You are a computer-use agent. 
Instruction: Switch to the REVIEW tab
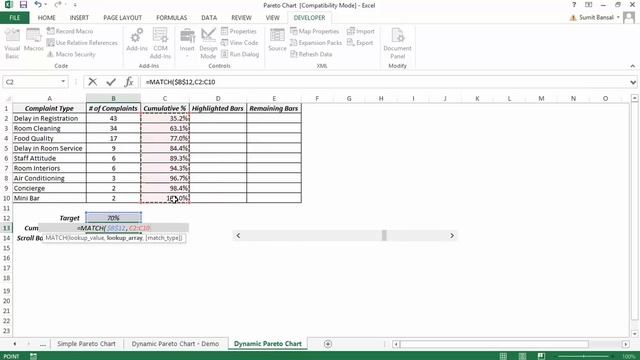coord(241,18)
